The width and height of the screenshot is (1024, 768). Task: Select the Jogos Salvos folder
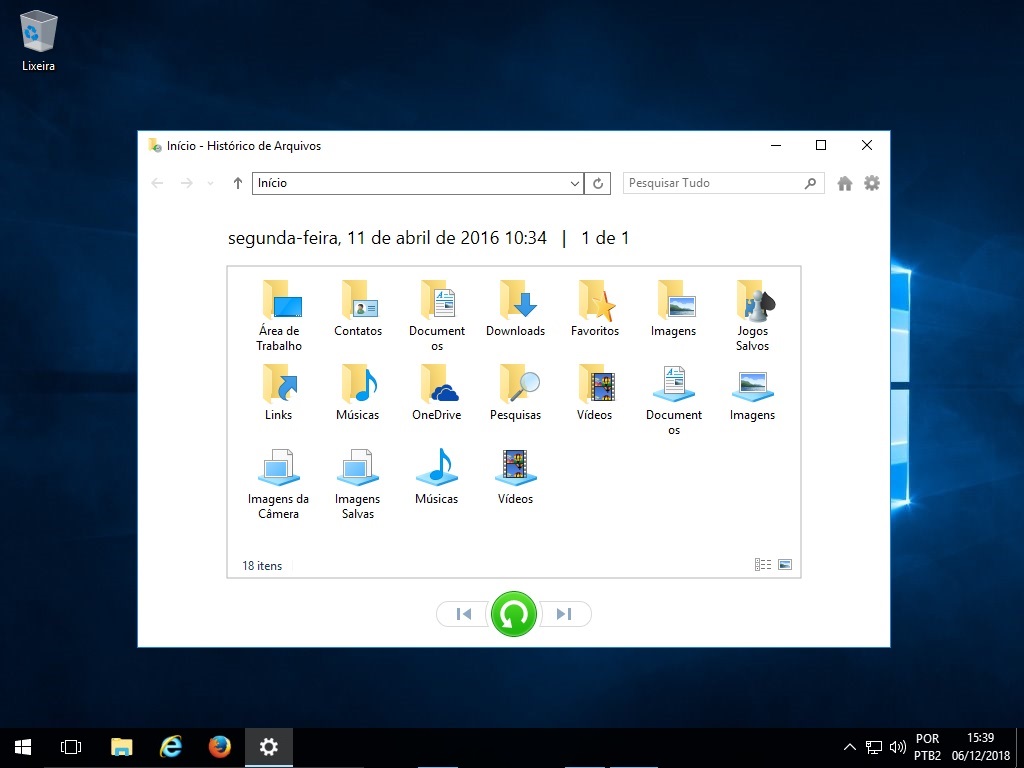[753, 315]
